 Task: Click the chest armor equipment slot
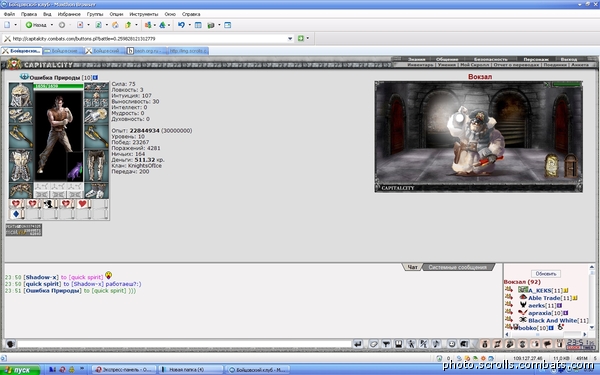pos(21,166)
